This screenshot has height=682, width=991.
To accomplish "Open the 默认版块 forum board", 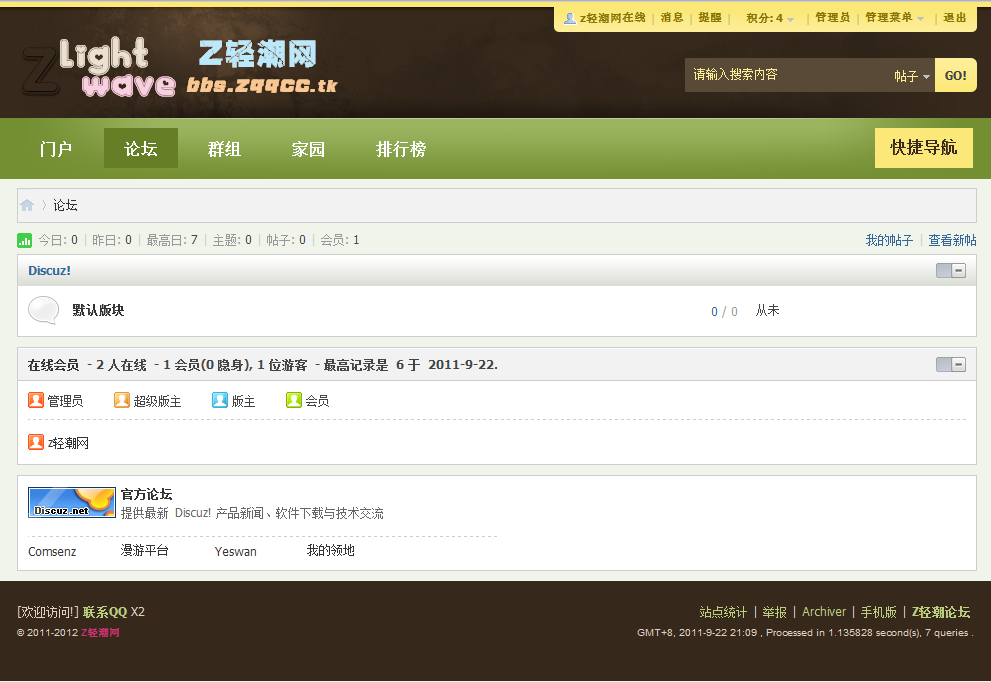I will [x=98, y=310].
